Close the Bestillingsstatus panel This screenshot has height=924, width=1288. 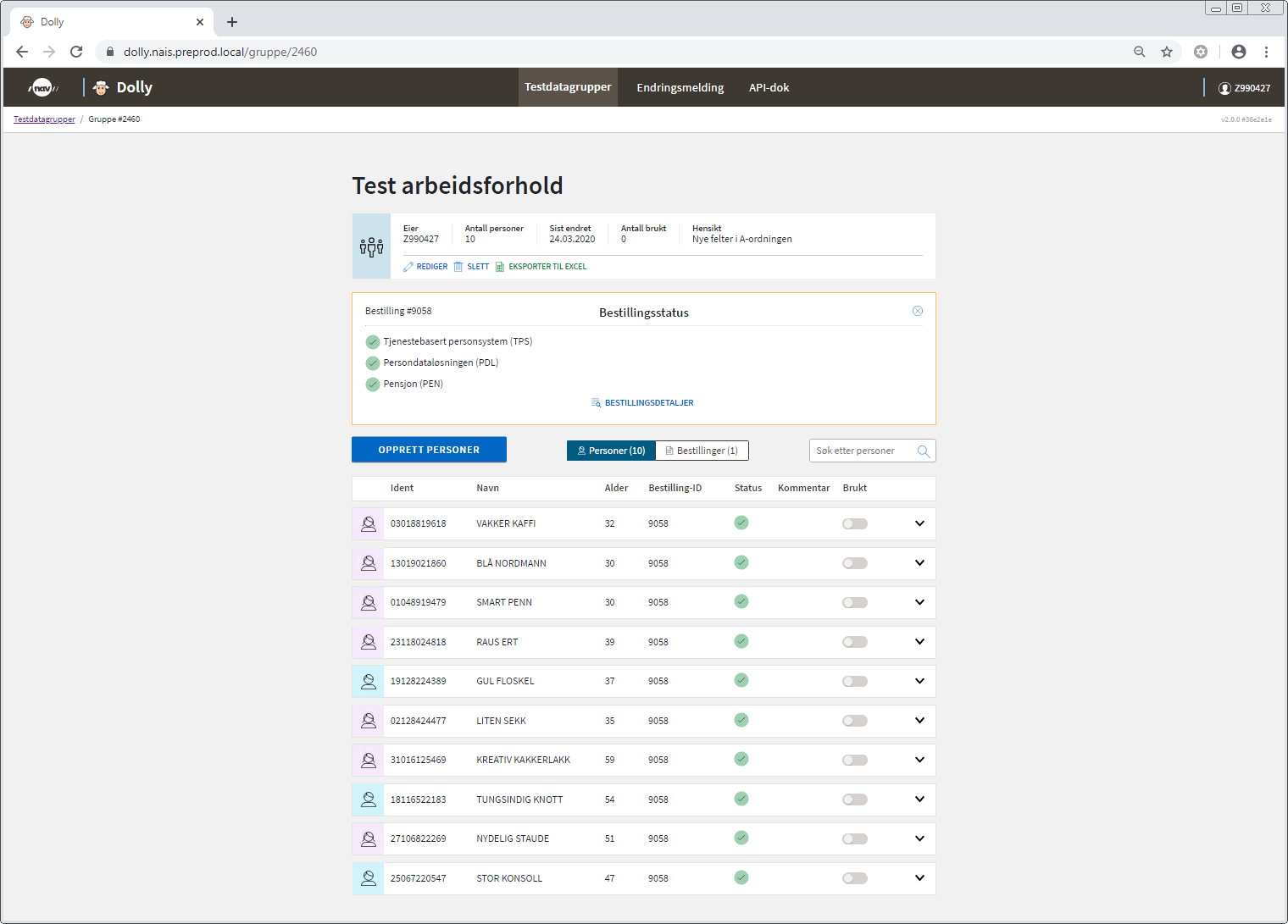click(918, 311)
